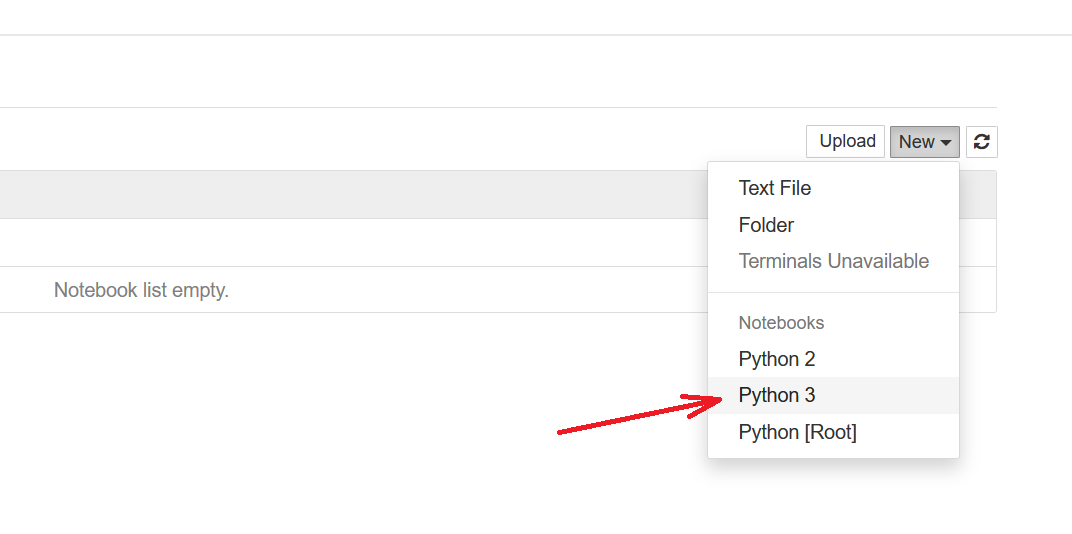Viewport: 1072px width, 534px height.
Task: Click the divider line above Notebooks
Action: pos(833,292)
